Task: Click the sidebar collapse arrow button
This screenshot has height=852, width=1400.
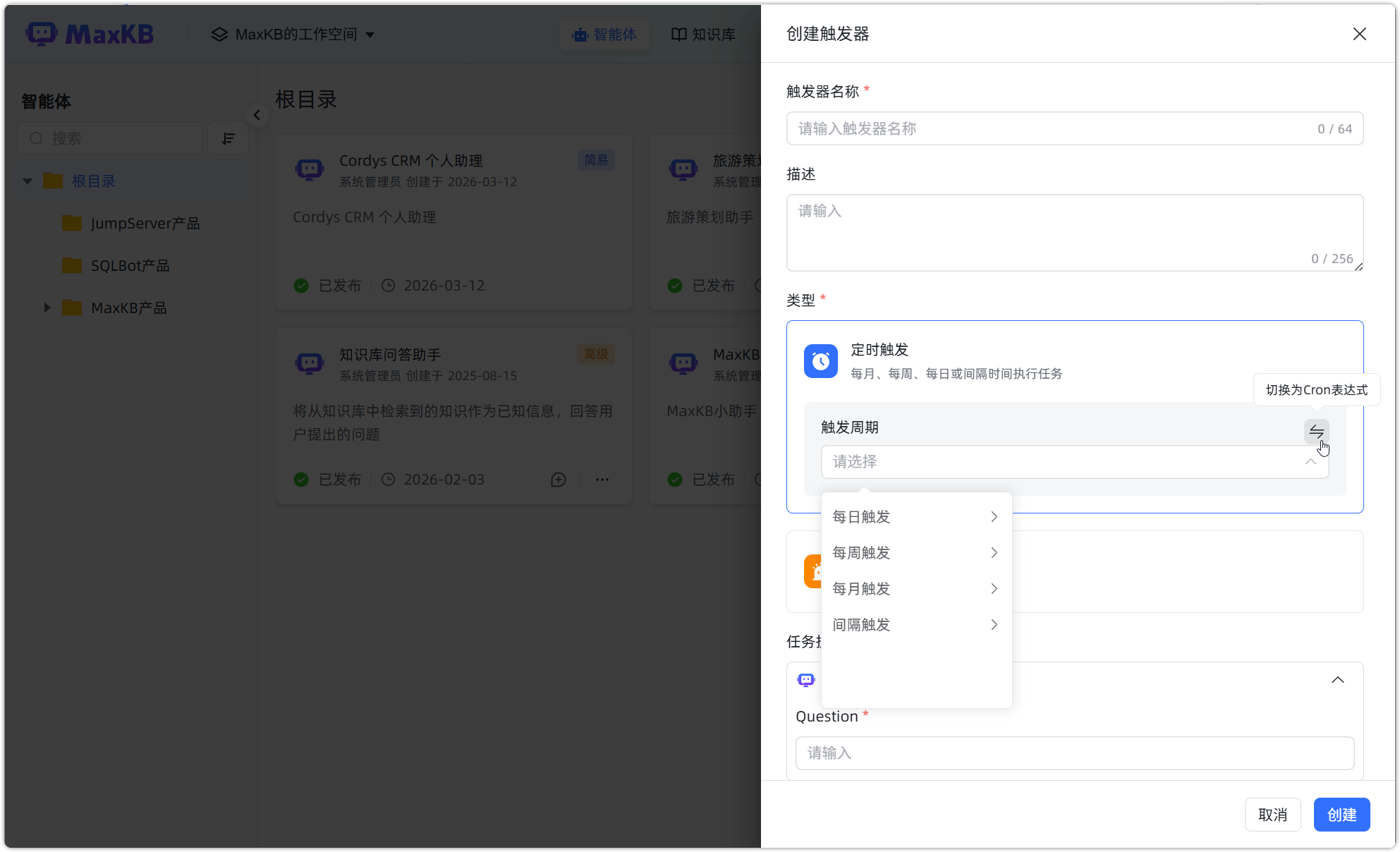Action: [257, 115]
